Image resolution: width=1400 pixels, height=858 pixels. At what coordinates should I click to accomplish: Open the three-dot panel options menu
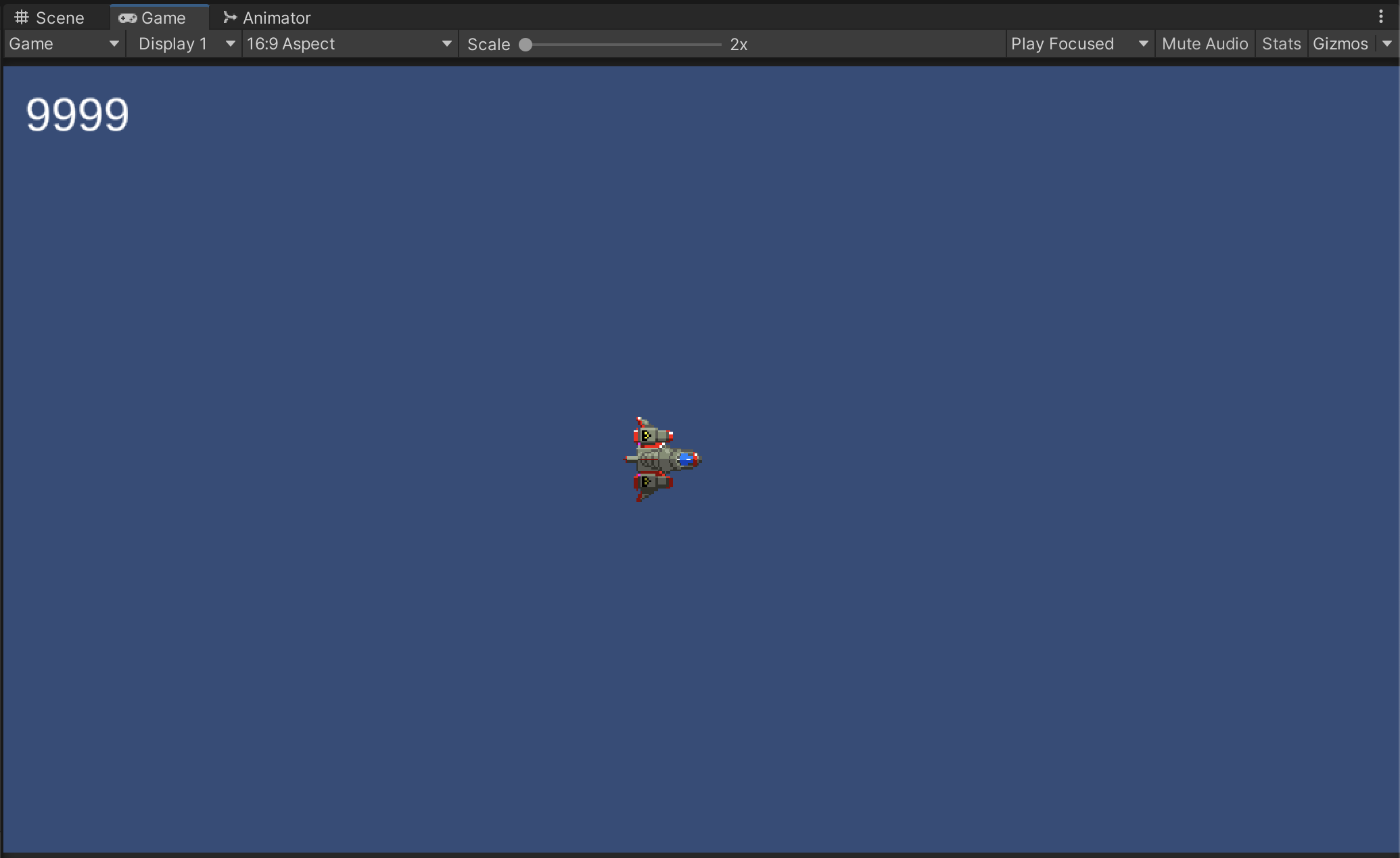click(x=1381, y=17)
